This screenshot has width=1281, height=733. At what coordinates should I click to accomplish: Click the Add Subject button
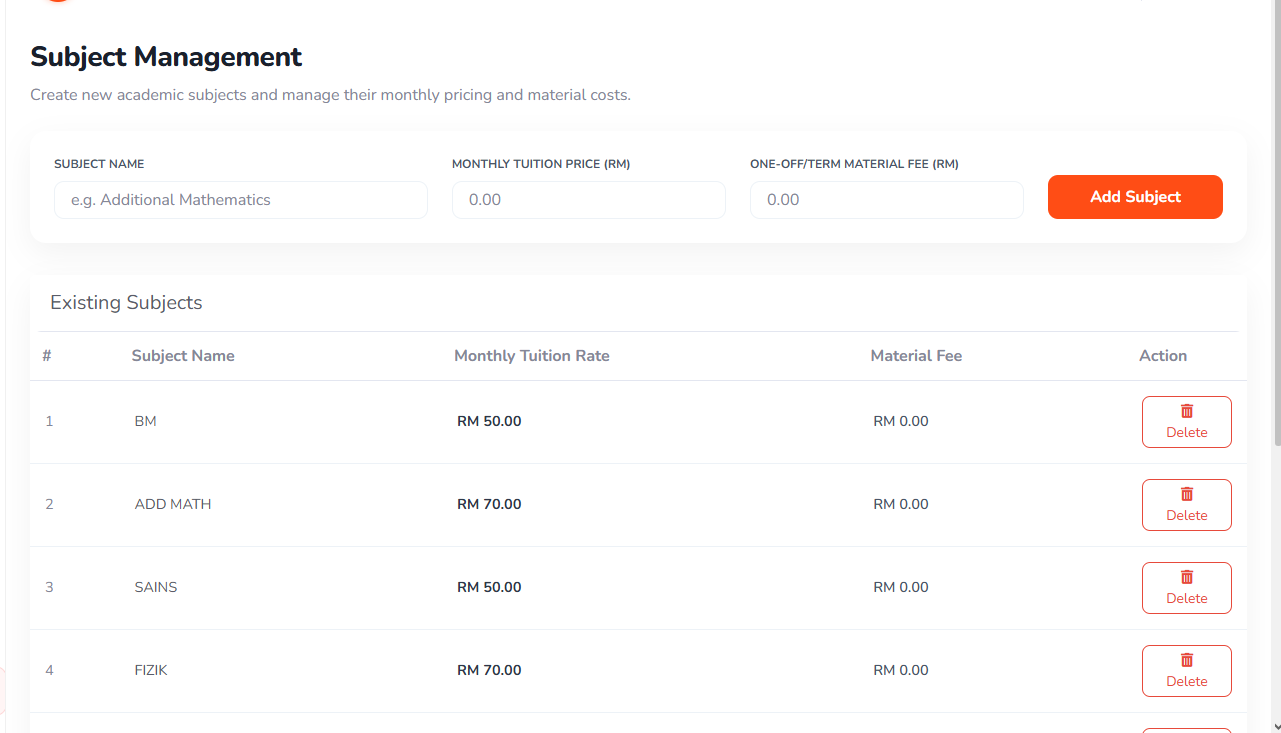[1135, 197]
